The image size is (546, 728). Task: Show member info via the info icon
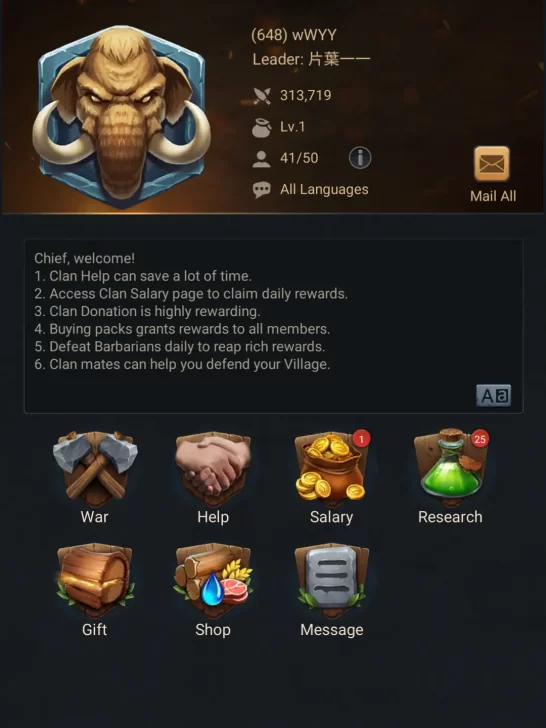[x=360, y=158]
